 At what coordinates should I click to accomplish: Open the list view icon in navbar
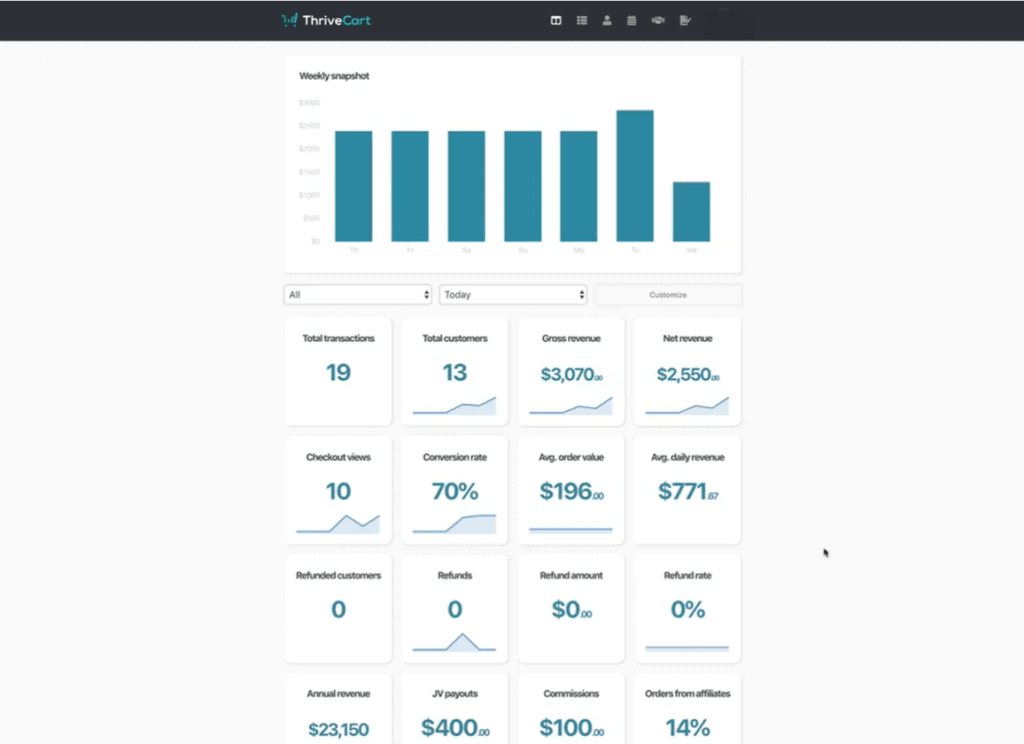[x=582, y=20]
